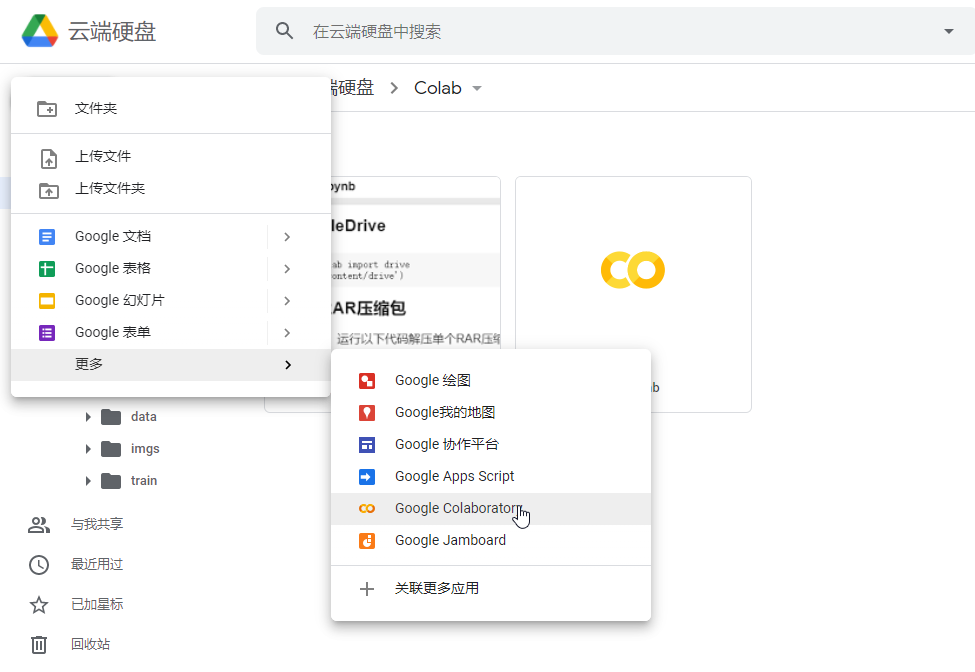The width and height of the screenshot is (975, 672).
Task: Expand the Google 文档 submenu arrow
Action: pos(287,237)
